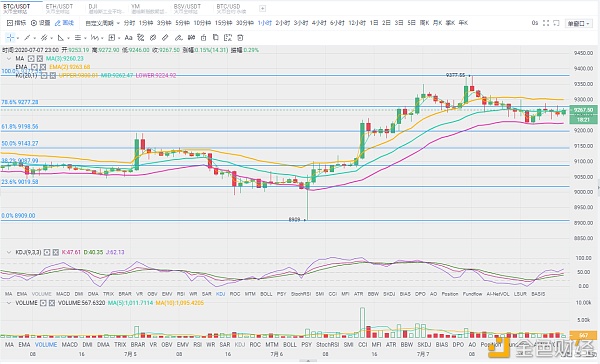Screen dimensions: 600x364
Task: Set timeframe to 5 days
Action: click(x=411, y=23)
